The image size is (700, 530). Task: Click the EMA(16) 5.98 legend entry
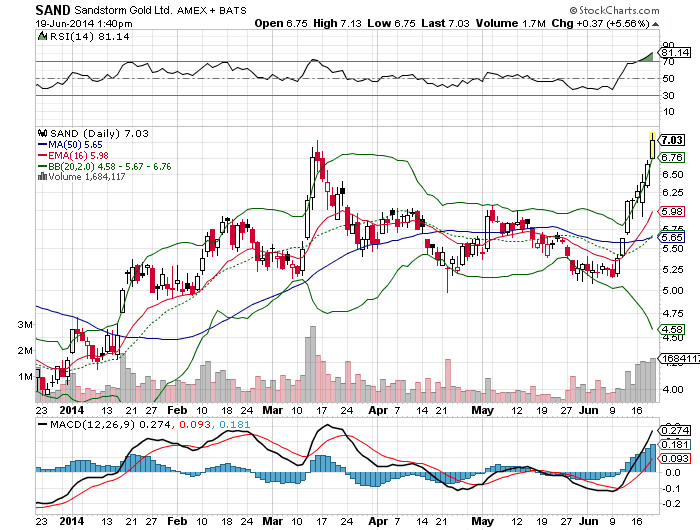click(78, 155)
